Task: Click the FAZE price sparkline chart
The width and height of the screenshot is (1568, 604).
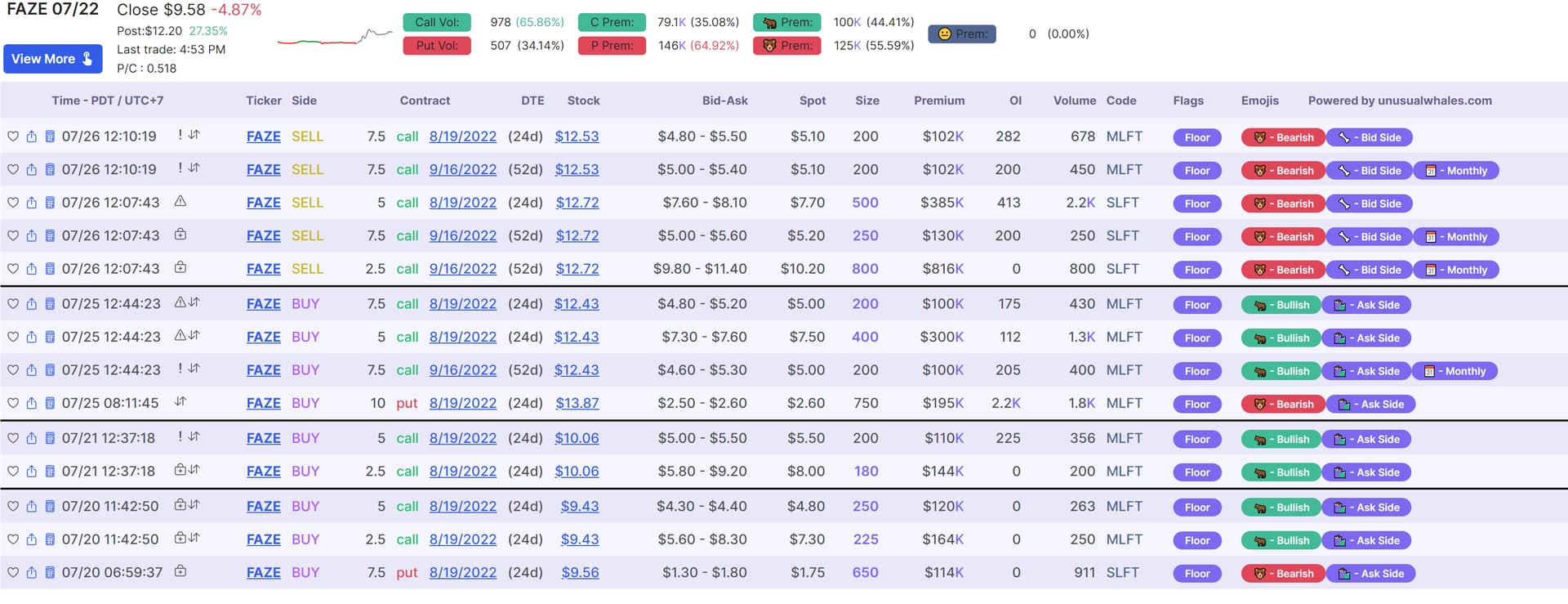Action: pos(335,38)
